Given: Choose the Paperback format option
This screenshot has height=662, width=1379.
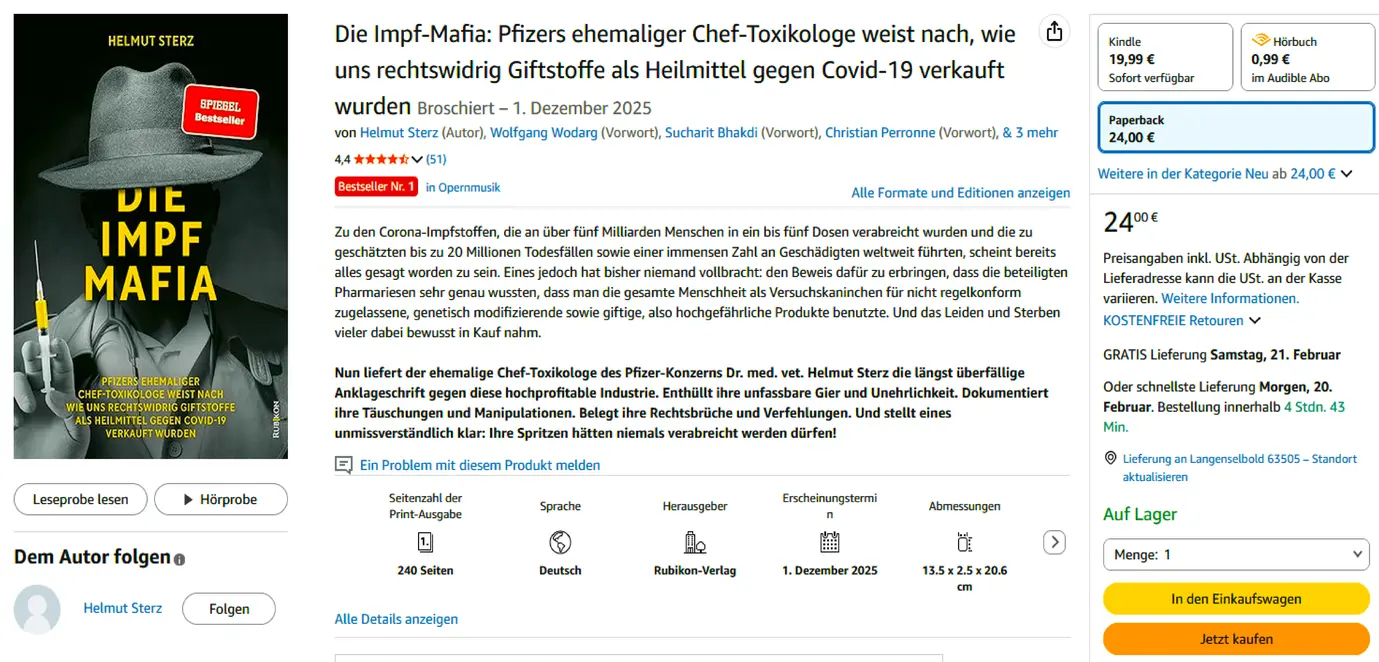Looking at the screenshot, I should tap(1236, 129).
